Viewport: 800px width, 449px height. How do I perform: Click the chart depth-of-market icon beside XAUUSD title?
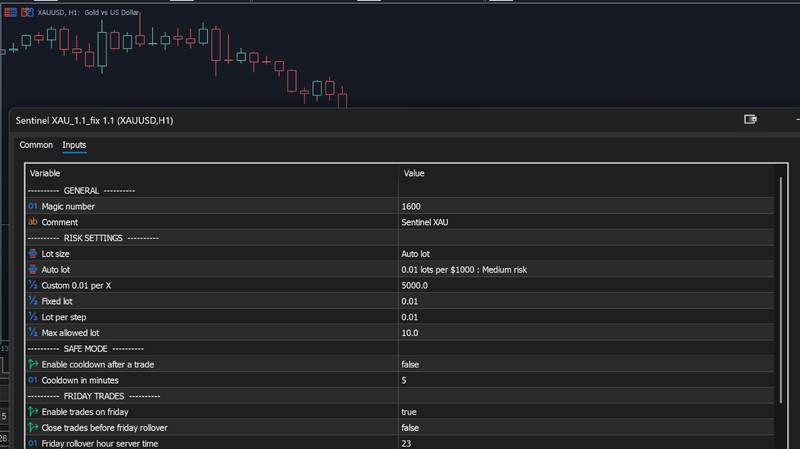coord(10,12)
